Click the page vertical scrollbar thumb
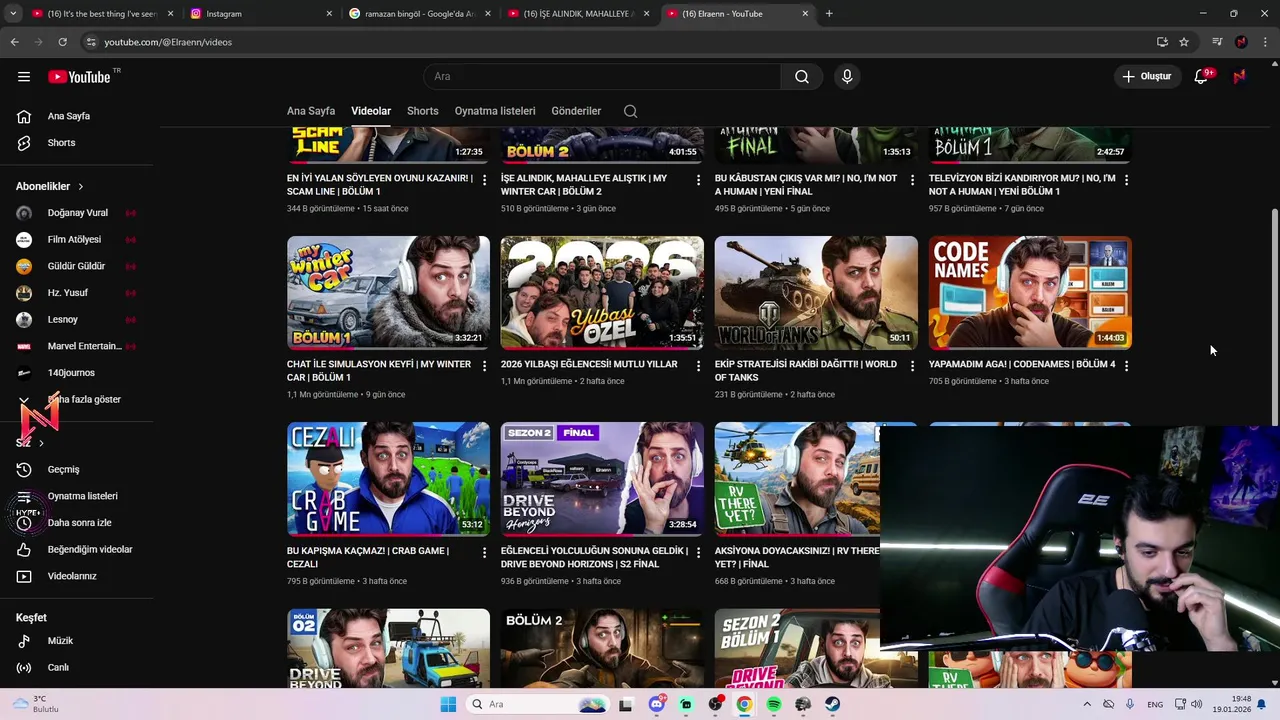Image resolution: width=1280 pixels, height=720 pixels. click(x=1274, y=316)
